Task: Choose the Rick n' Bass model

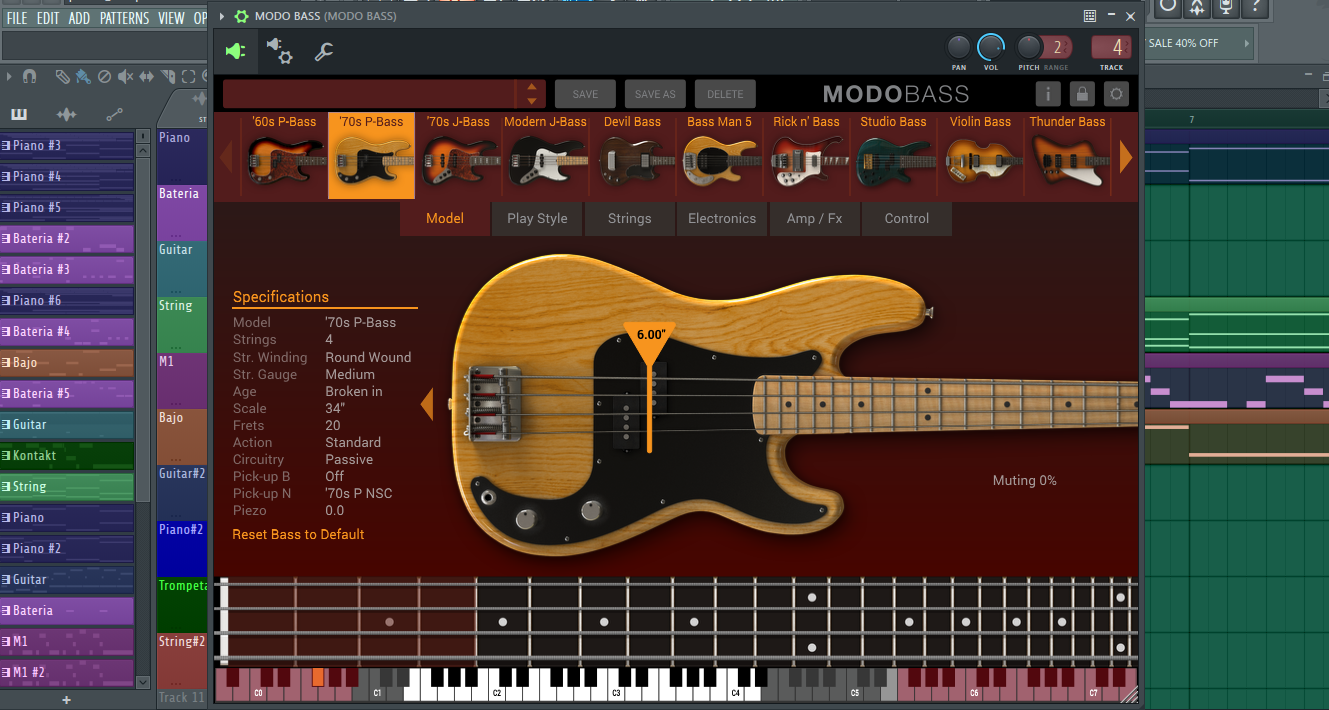Action: point(806,155)
